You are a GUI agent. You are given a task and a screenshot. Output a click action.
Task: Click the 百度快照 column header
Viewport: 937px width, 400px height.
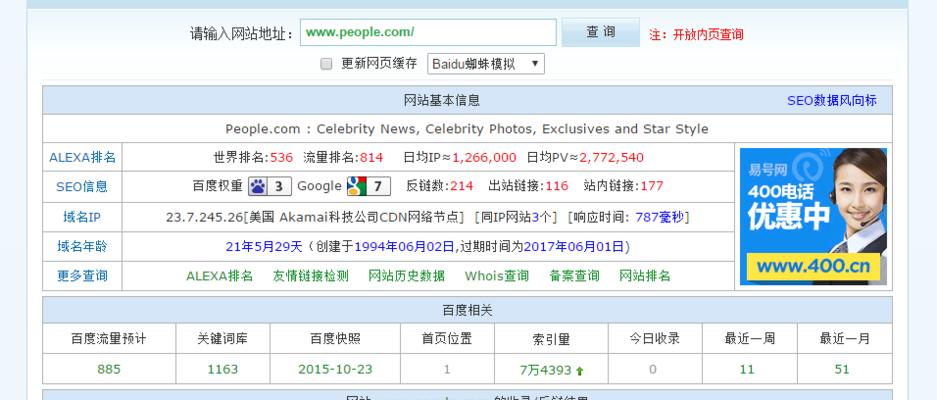point(335,339)
